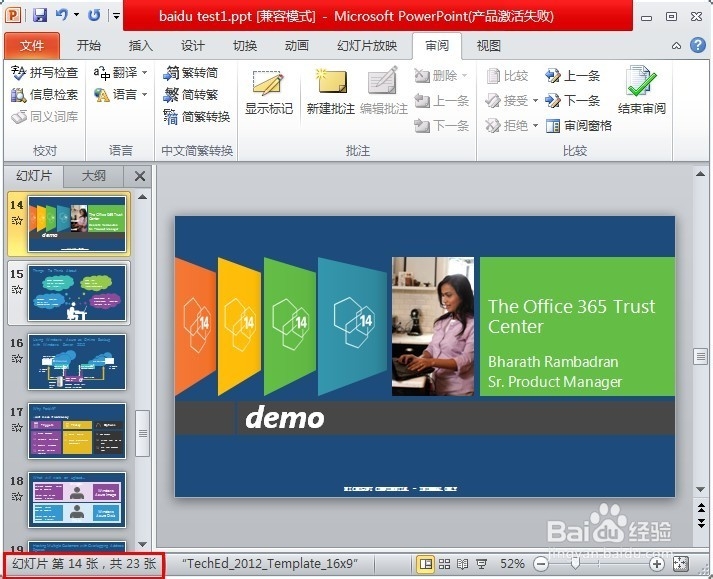
Task: Switch to Normal view icon
Action: tap(426, 564)
